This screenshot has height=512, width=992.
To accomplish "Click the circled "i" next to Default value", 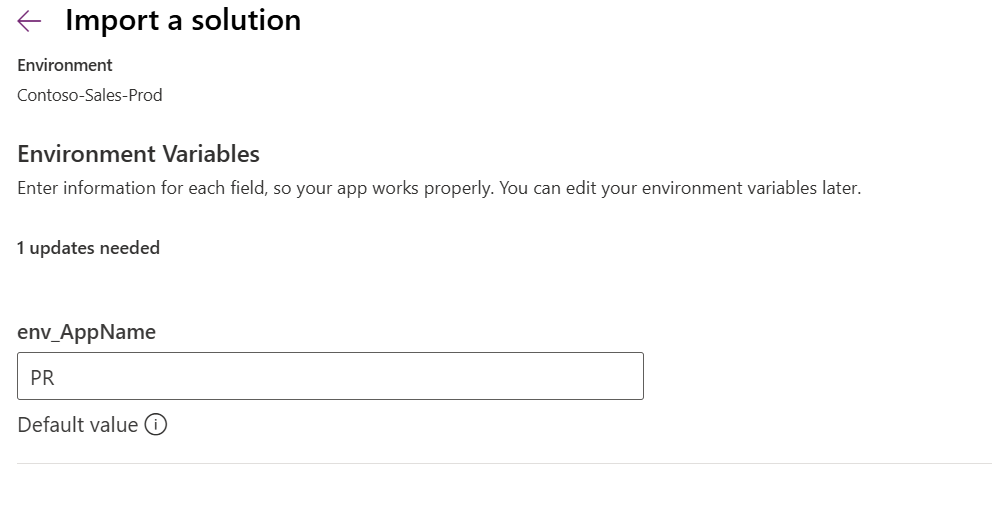I will pyautogui.click(x=156, y=425).
